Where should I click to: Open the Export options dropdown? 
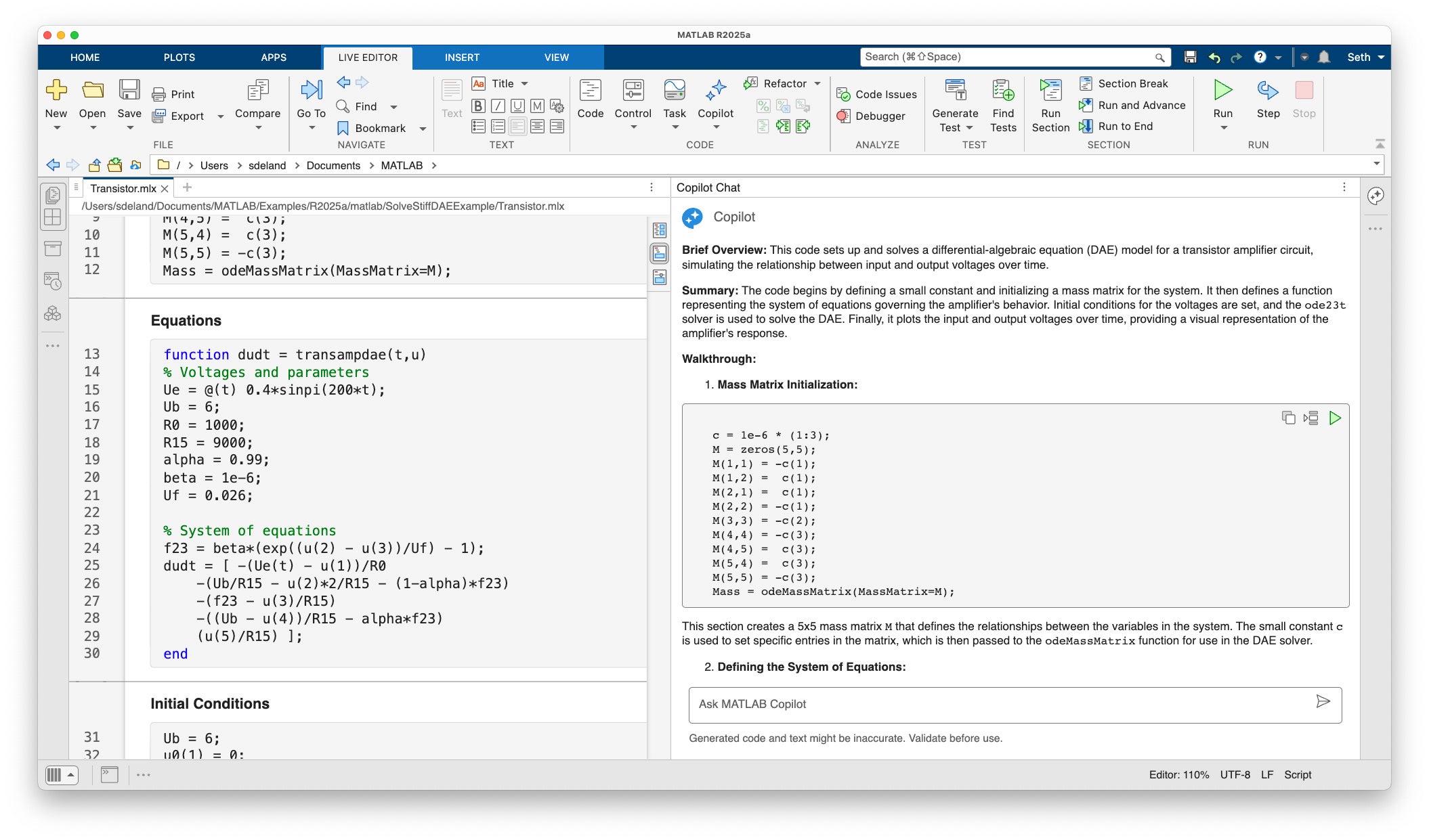click(219, 116)
